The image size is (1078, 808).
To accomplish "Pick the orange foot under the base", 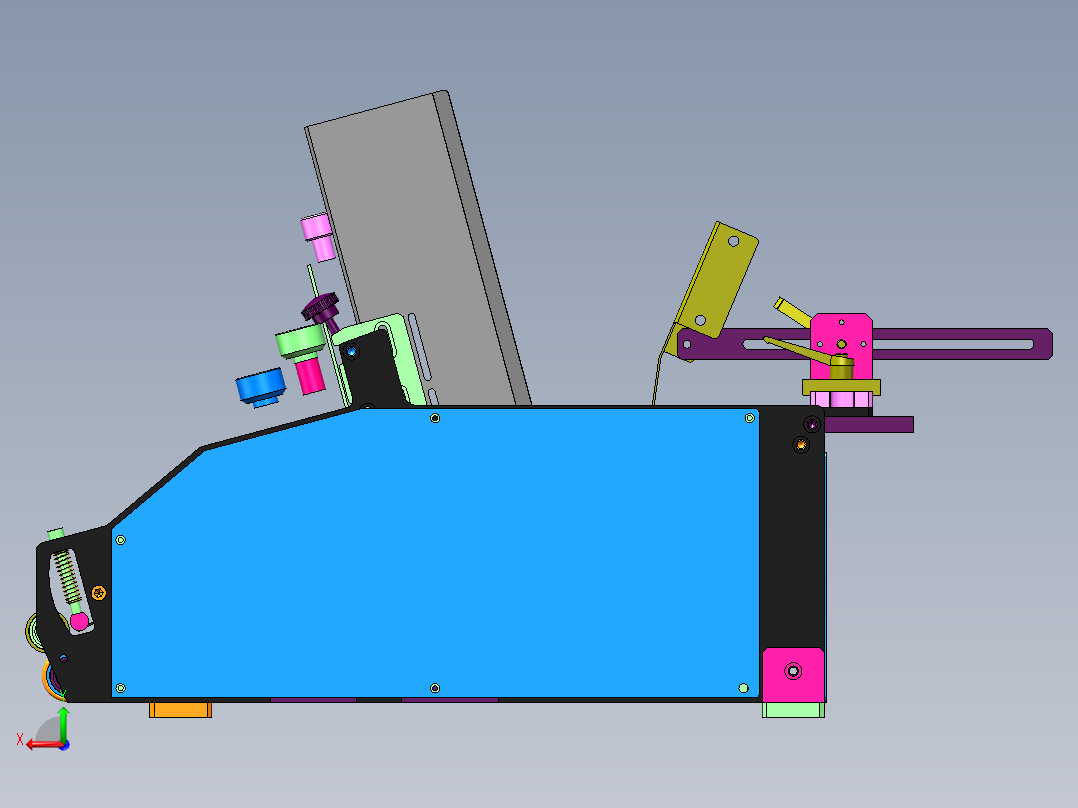I will (x=180, y=710).
